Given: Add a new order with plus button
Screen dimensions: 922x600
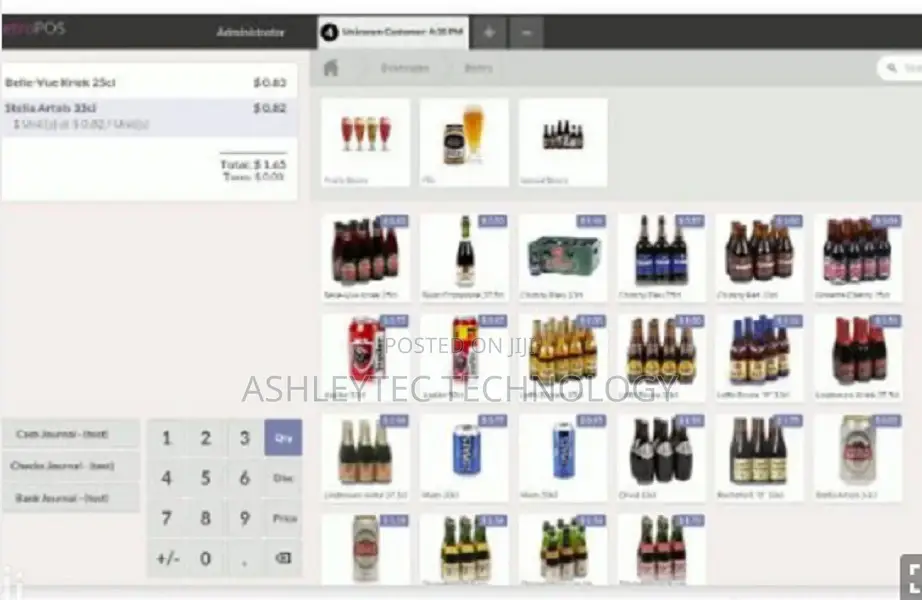Looking at the screenshot, I should coord(489,33).
